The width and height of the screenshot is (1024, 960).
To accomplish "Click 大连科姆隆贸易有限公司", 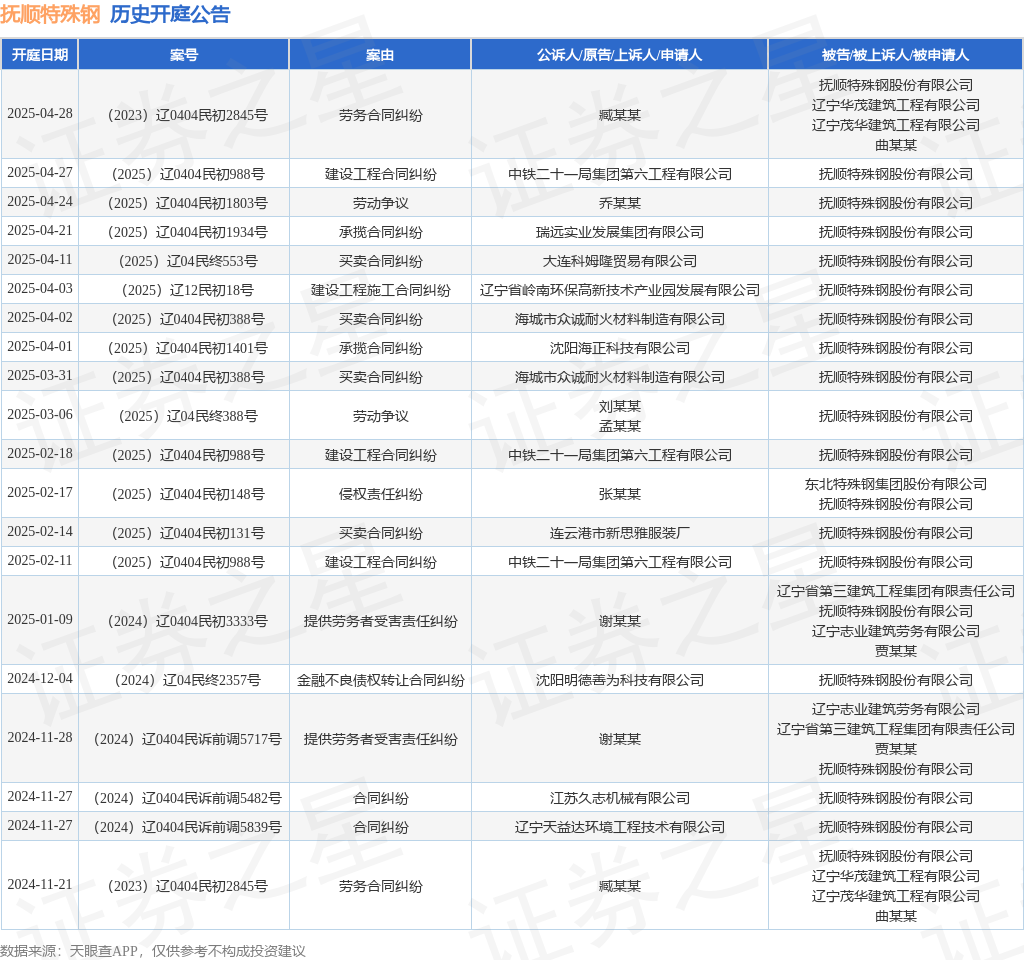I will click(x=620, y=261).
